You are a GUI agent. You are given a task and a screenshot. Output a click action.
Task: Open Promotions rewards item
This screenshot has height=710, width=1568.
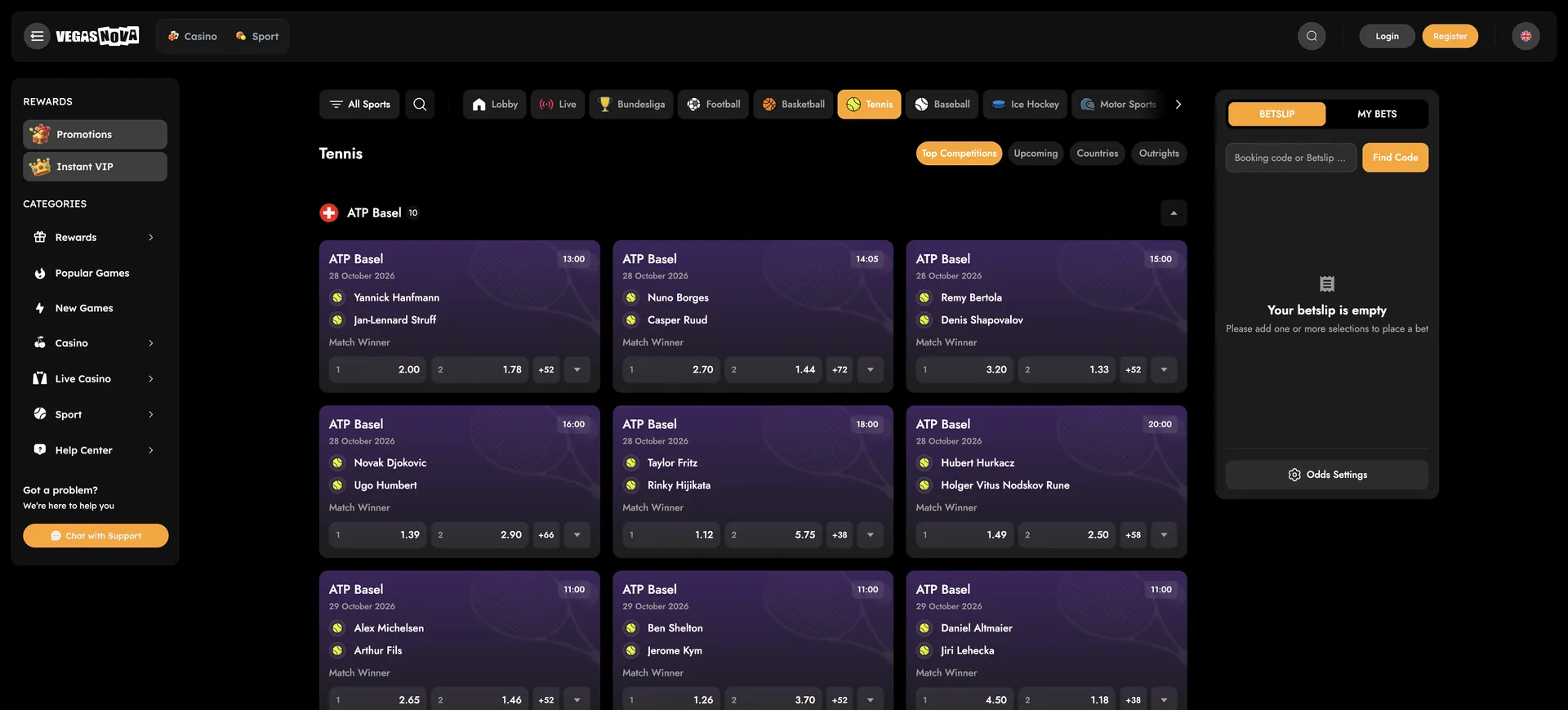pyautogui.click(x=95, y=134)
